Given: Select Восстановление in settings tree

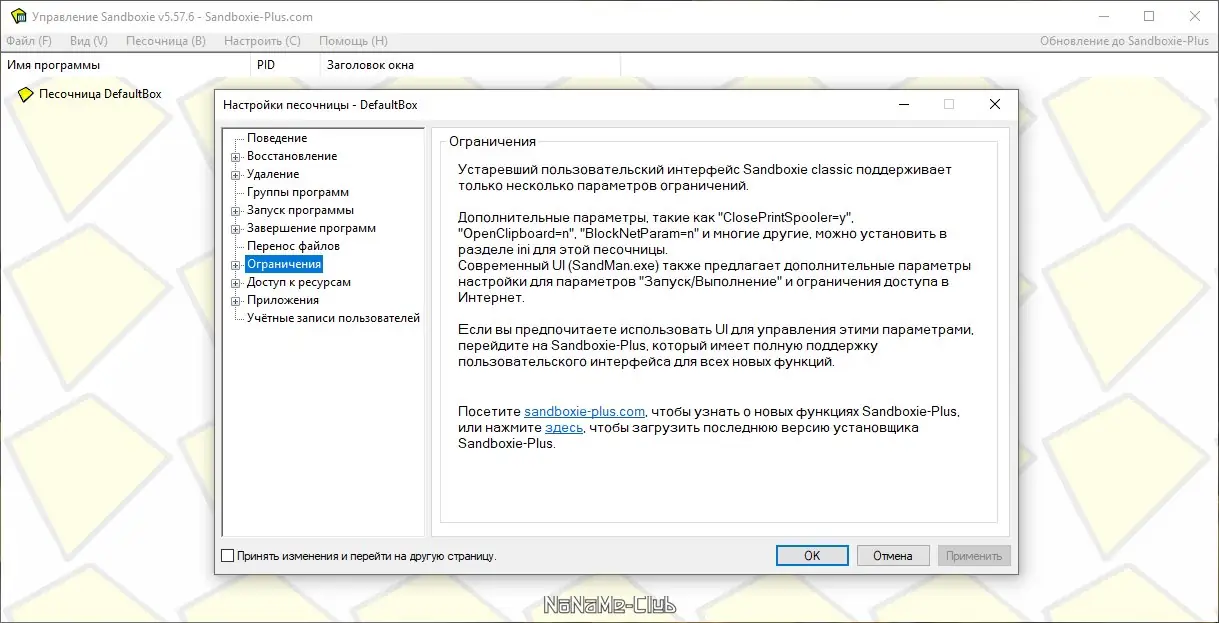Looking at the screenshot, I should click(x=292, y=156).
